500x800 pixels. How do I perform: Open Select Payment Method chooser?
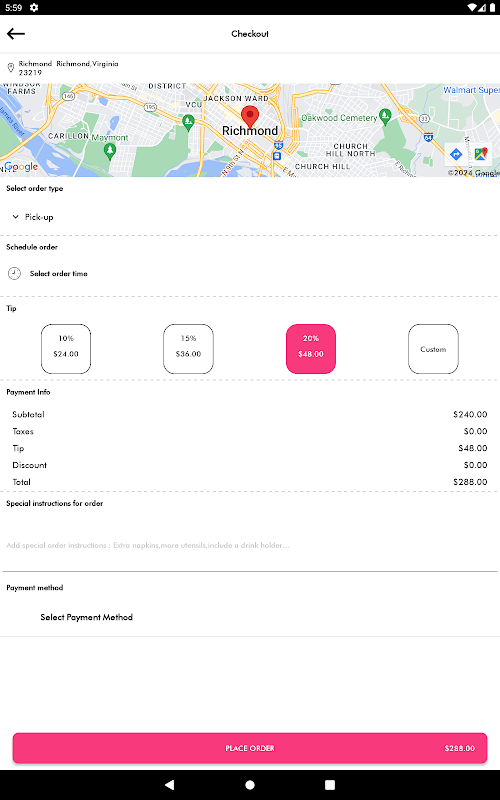pos(87,617)
